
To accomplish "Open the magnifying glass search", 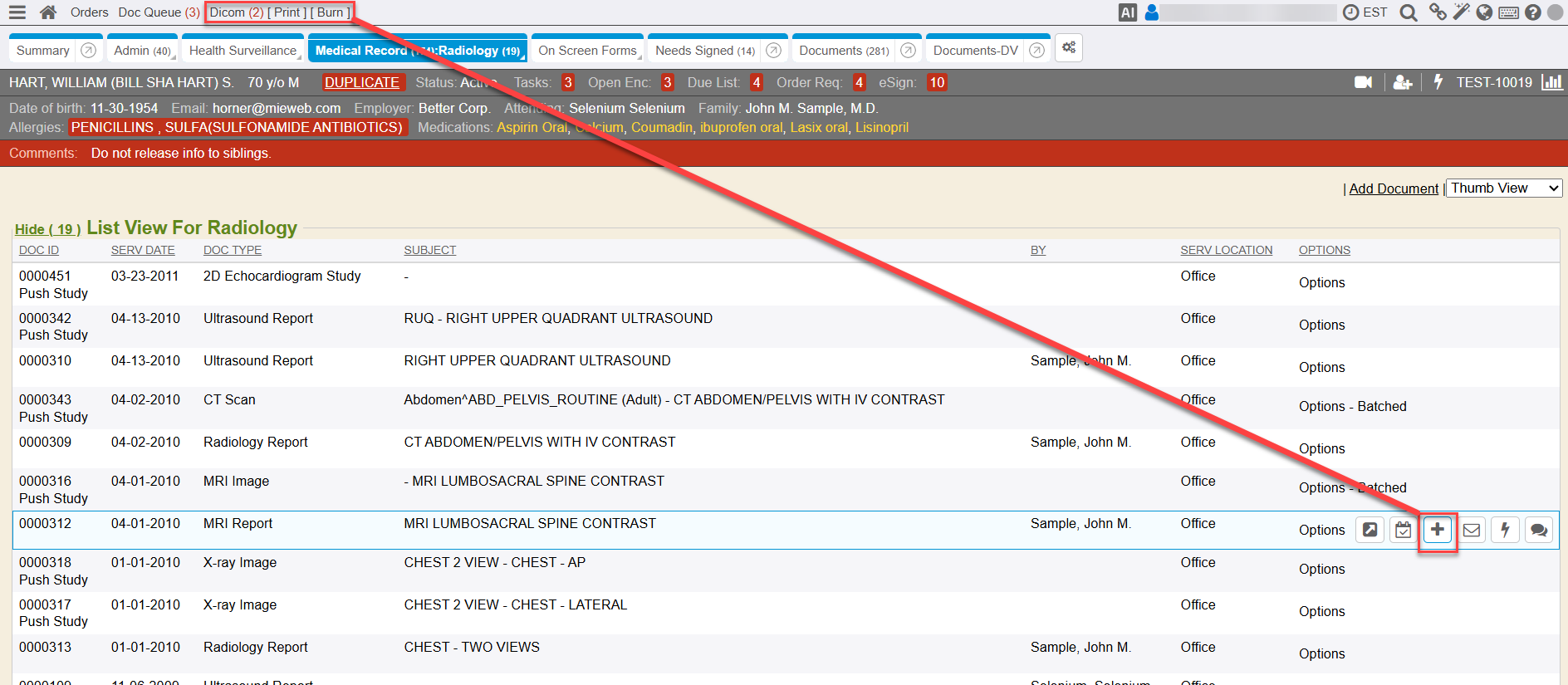I will click(1408, 12).
